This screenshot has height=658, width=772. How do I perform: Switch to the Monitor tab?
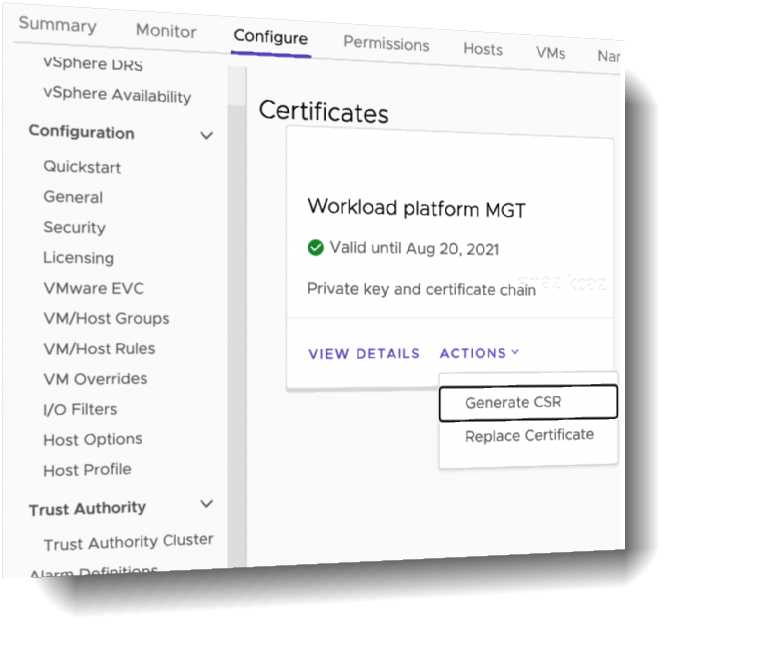(166, 31)
